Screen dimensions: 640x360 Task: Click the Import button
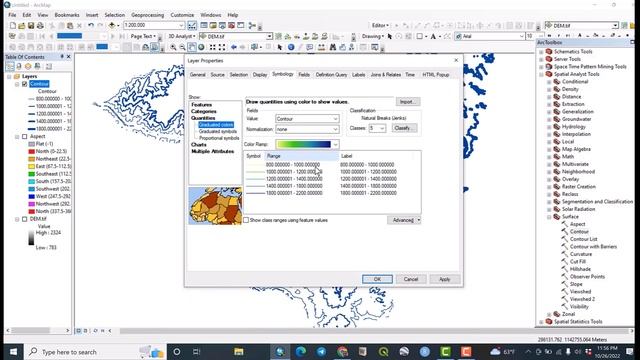click(x=407, y=102)
